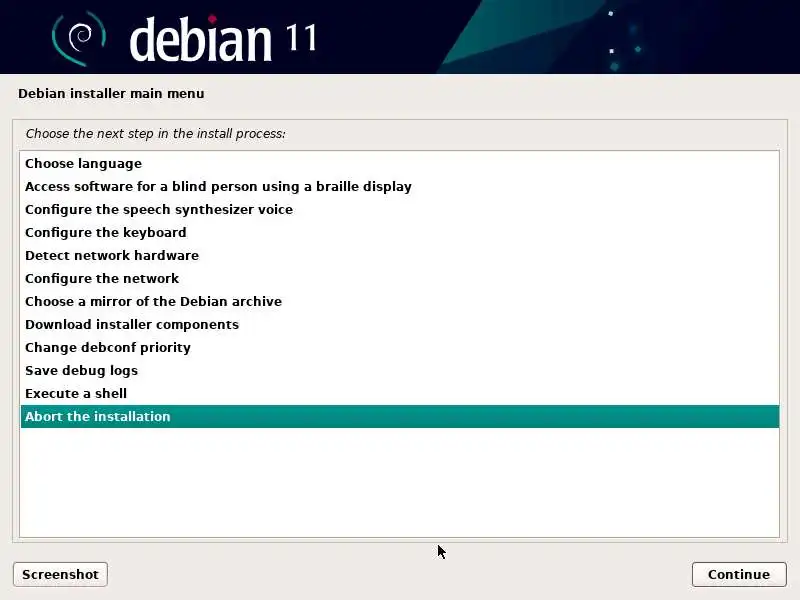This screenshot has width=800, height=600.
Task: Choose a mirror of the Debian archive
Action: click(x=400, y=302)
